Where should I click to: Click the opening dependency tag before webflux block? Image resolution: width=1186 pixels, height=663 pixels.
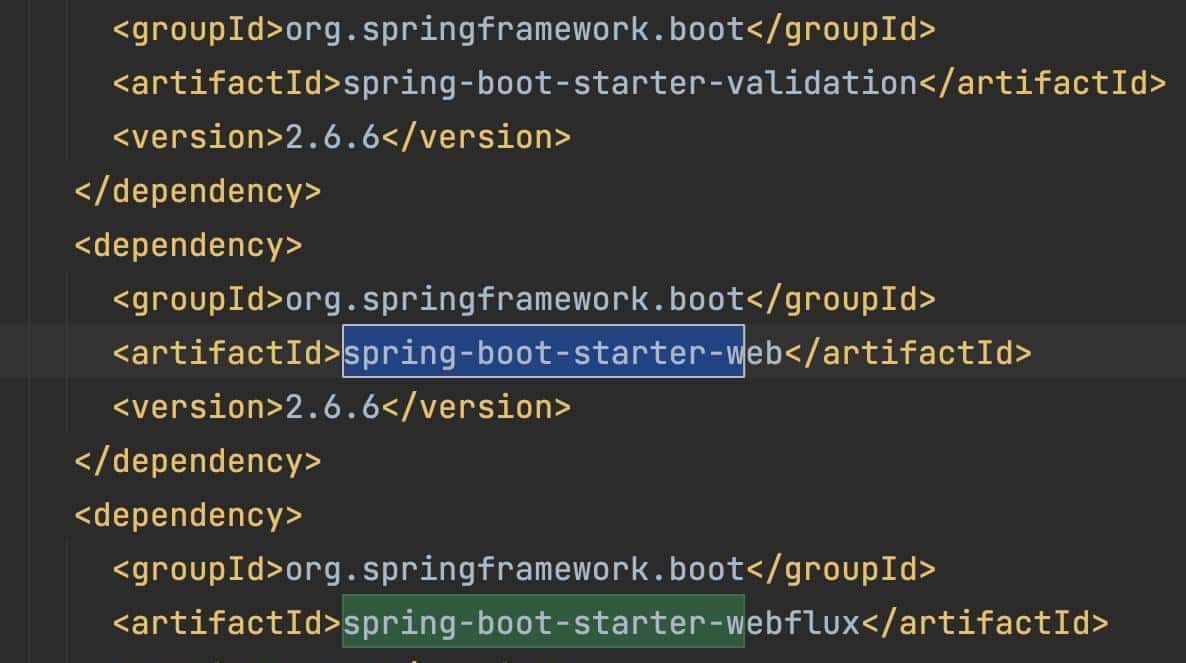point(188,515)
